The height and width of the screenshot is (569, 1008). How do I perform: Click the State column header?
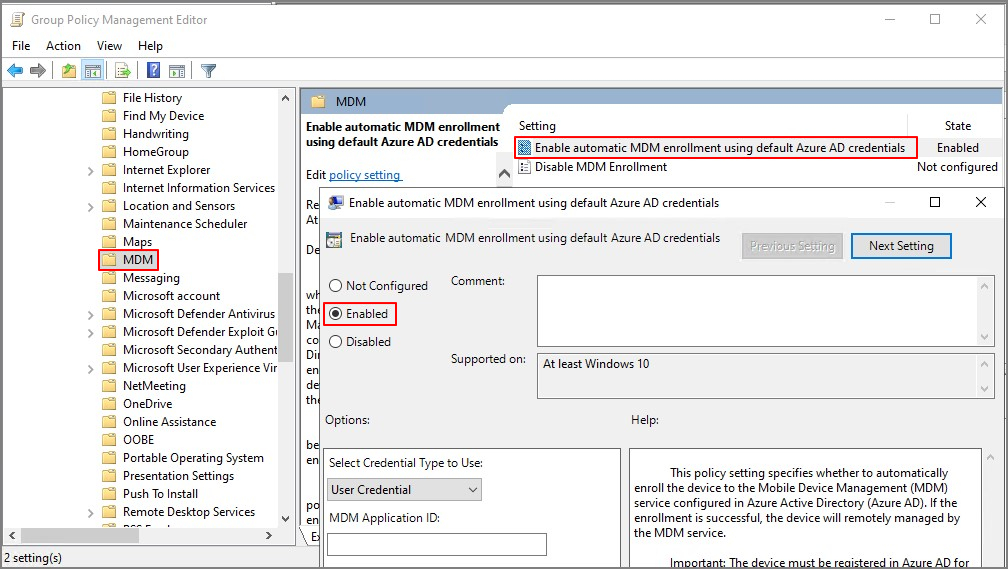958,126
